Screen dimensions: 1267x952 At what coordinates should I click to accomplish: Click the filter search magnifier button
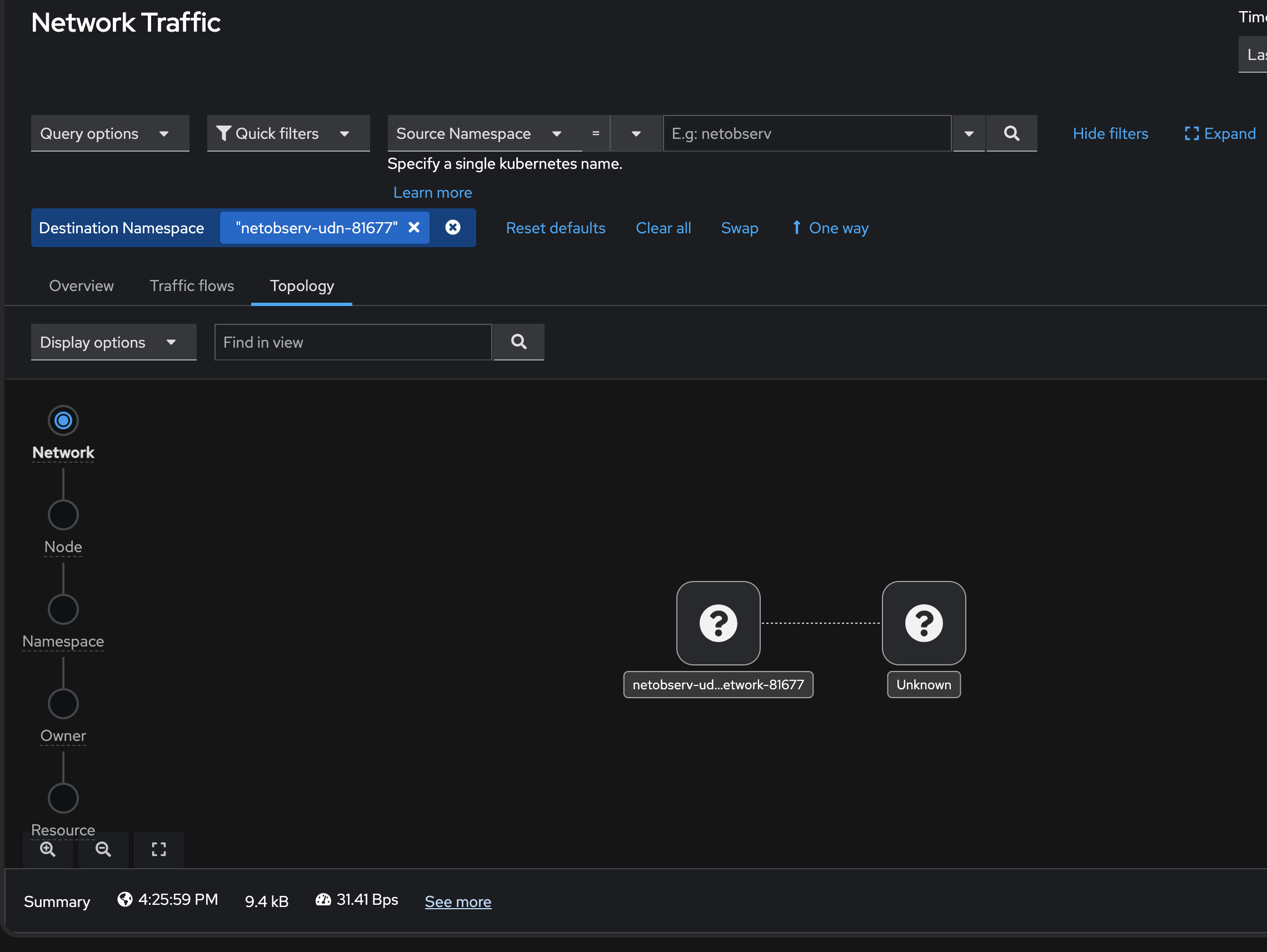pos(1011,133)
